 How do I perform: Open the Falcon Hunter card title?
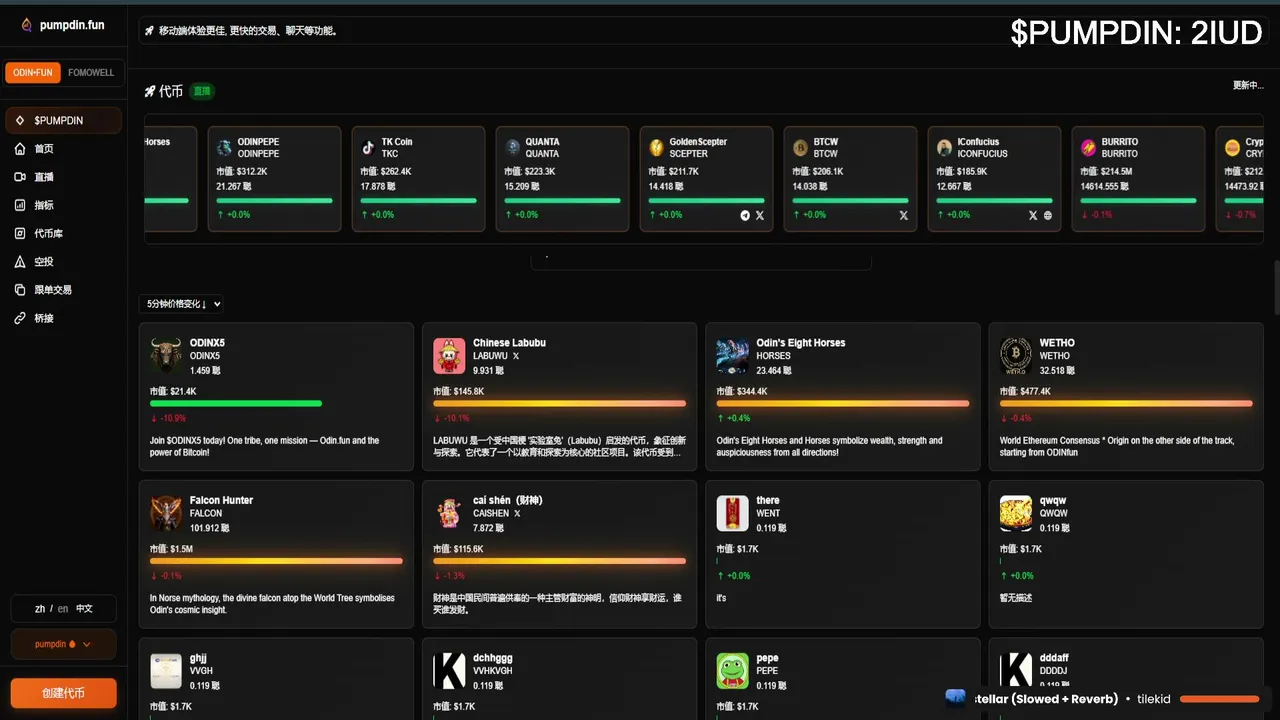pos(221,500)
